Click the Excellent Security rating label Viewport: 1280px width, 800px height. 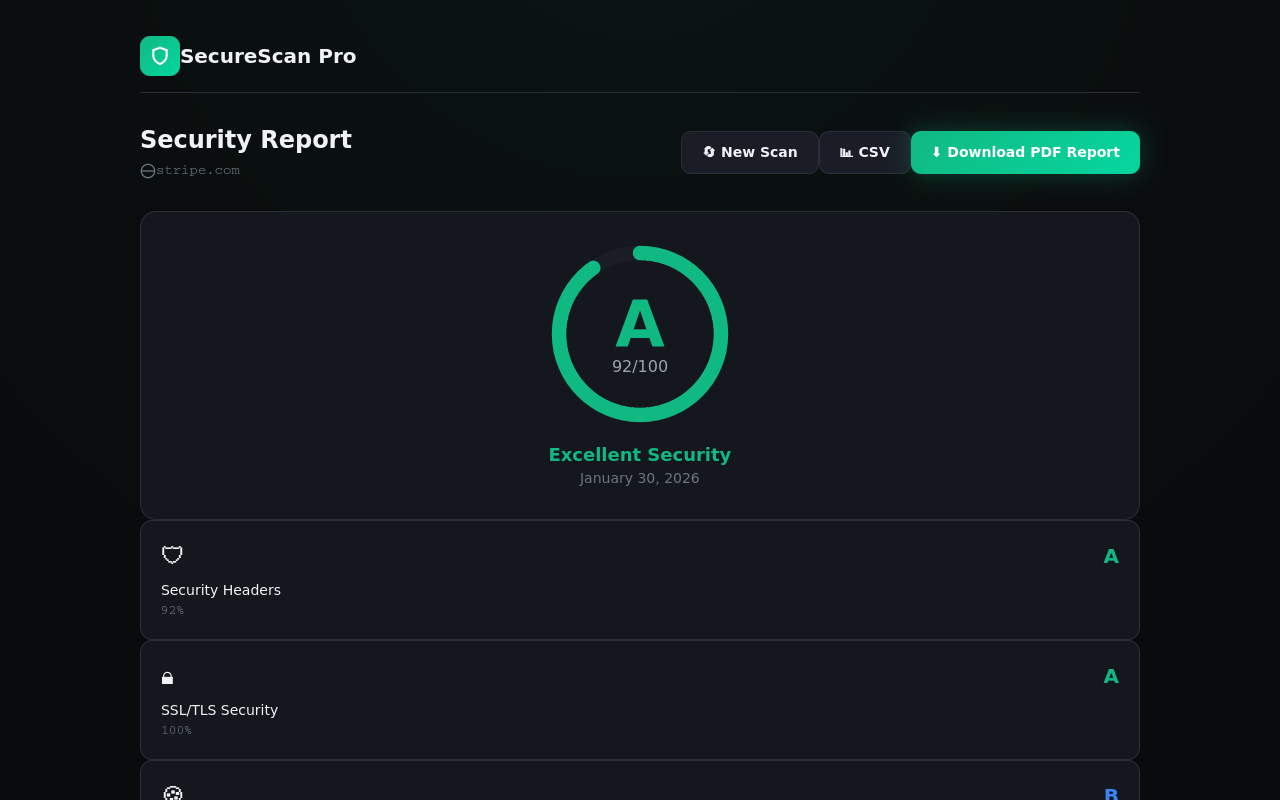pos(640,455)
